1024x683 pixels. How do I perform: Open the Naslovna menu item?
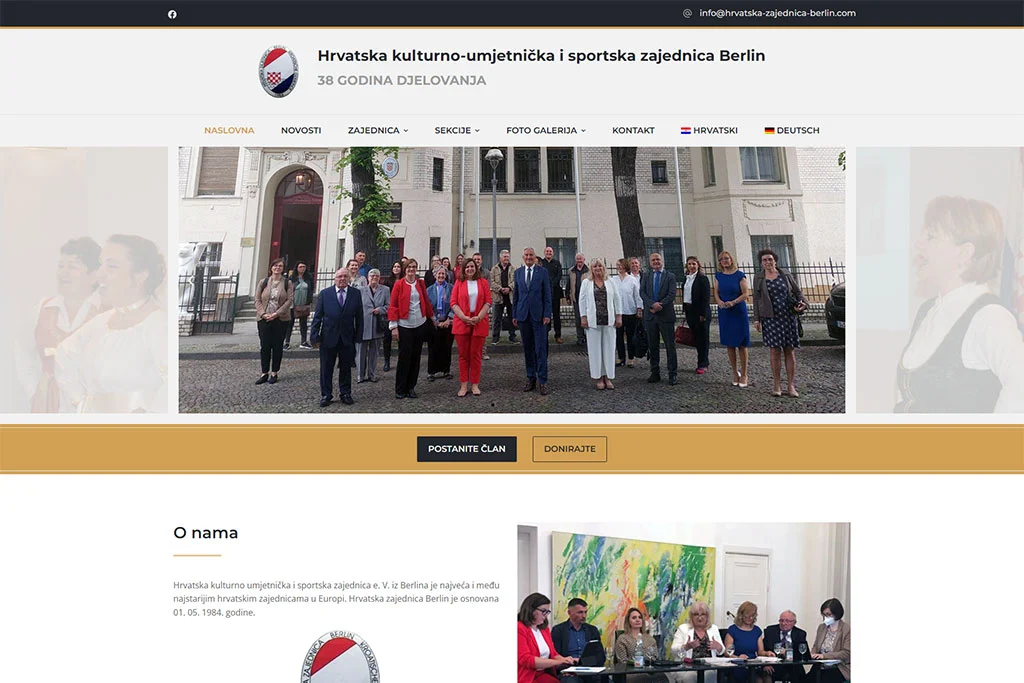point(229,131)
